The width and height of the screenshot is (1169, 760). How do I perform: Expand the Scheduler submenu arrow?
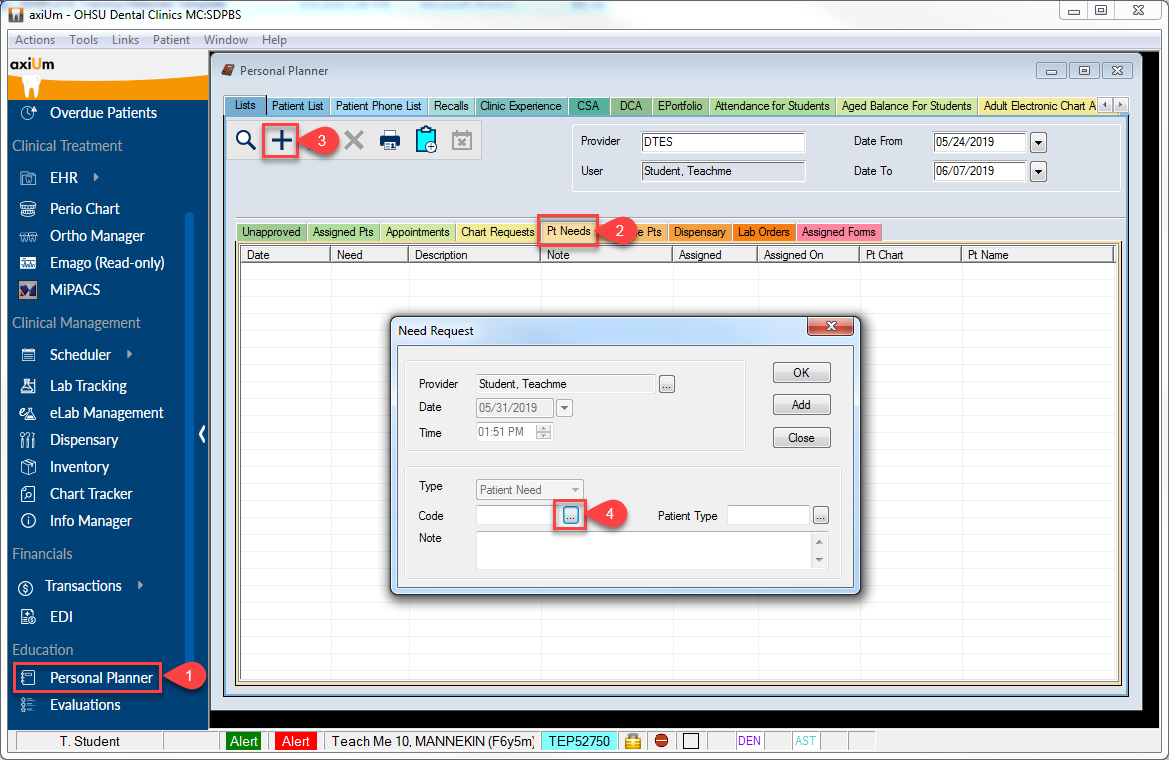pos(130,354)
